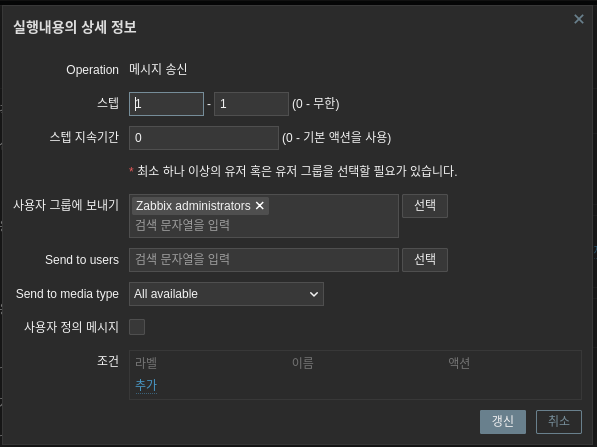Click the Send to media type label

(x=67, y=294)
